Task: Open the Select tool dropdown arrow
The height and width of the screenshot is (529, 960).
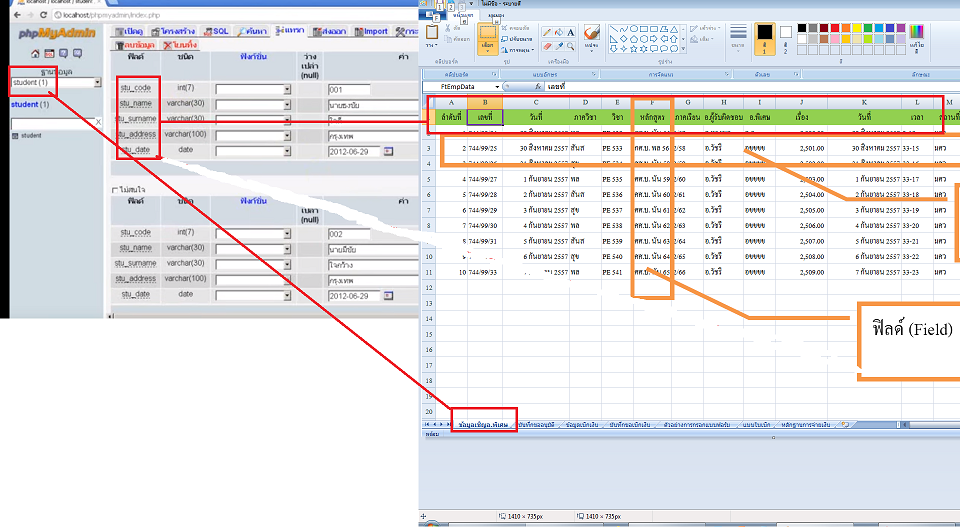Action: pos(487,51)
